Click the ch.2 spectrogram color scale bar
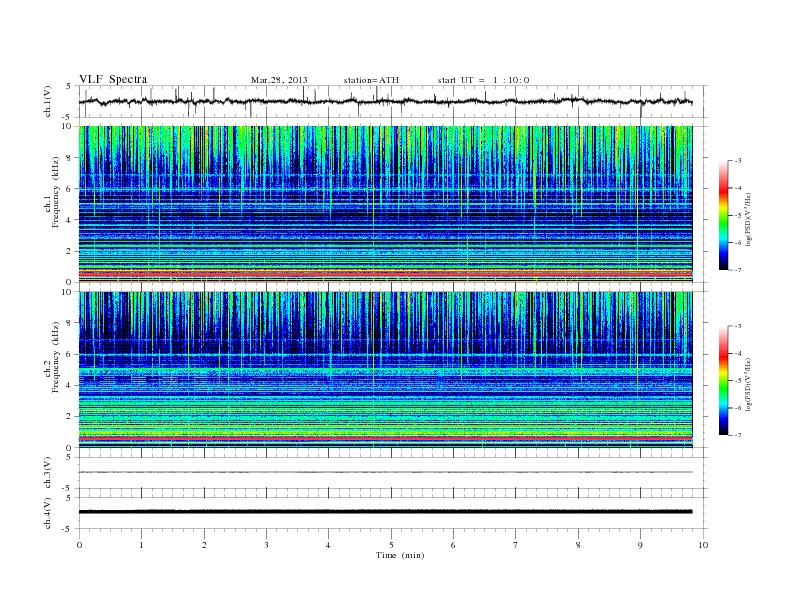 (723, 381)
